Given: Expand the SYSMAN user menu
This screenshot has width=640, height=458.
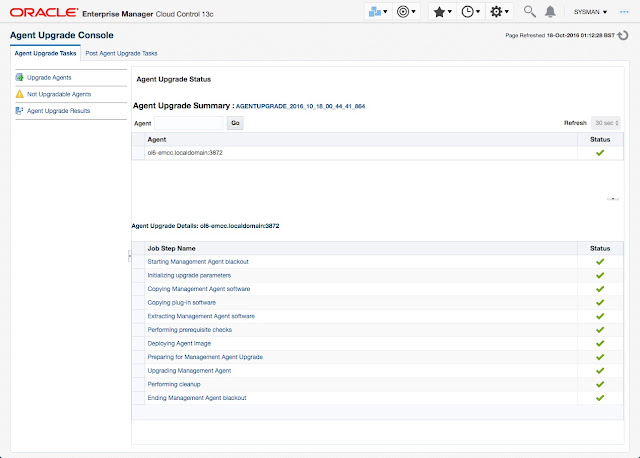Looking at the screenshot, I should (590, 12).
